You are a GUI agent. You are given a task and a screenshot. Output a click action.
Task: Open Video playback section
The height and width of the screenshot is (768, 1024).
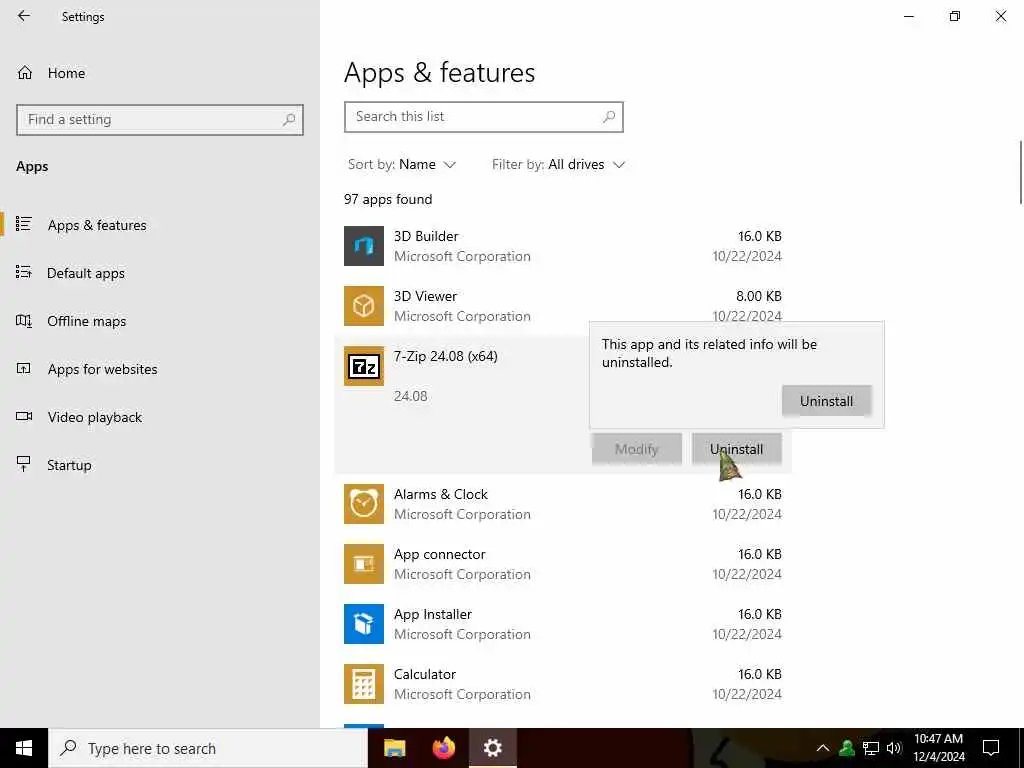click(x=95, y=417)
